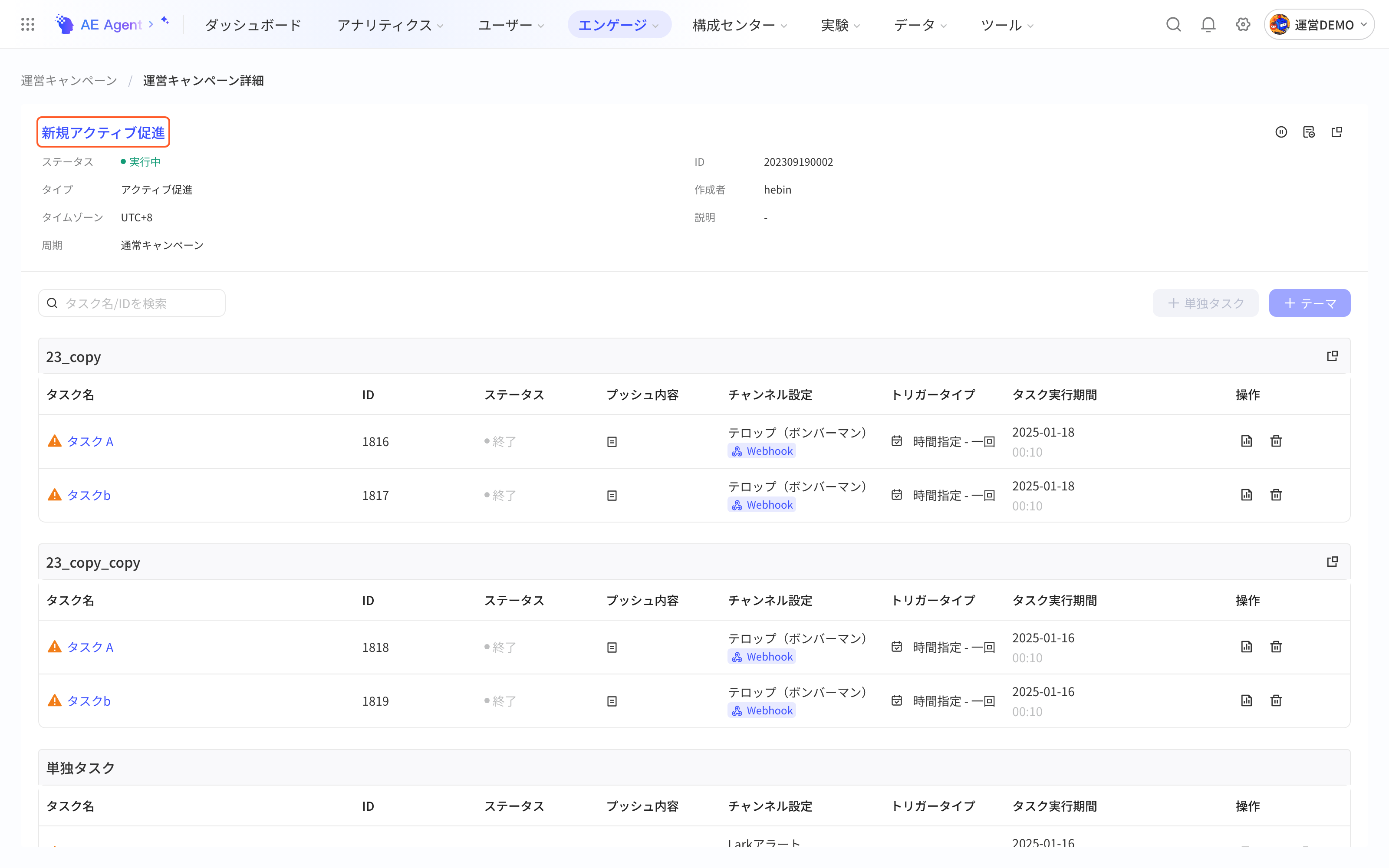Click the 終了 status in row 1816
The image size is (1389, 868).
click(x=500, y=441)
